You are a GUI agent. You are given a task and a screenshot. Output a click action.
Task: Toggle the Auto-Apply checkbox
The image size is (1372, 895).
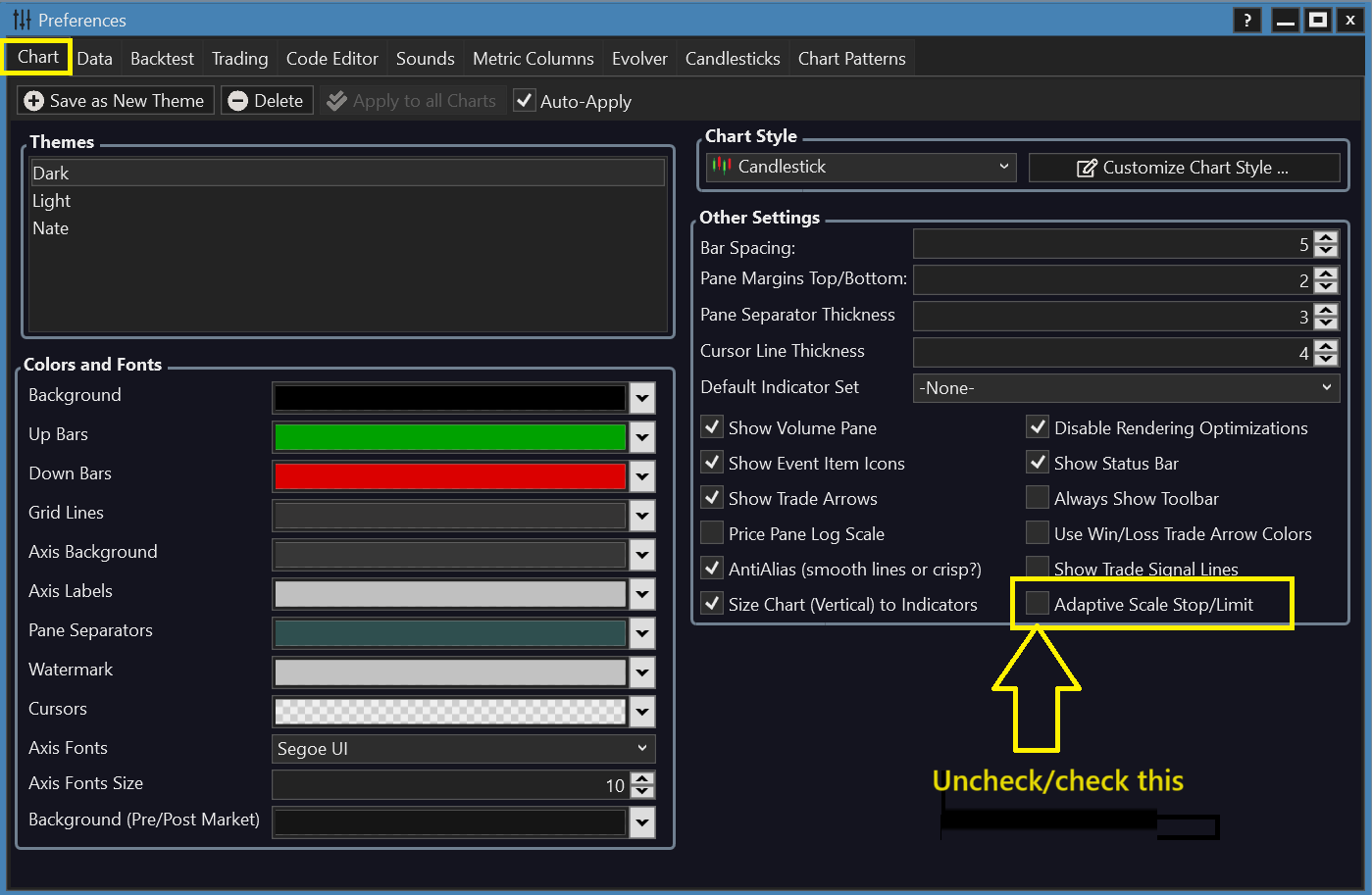click(525, 101)
